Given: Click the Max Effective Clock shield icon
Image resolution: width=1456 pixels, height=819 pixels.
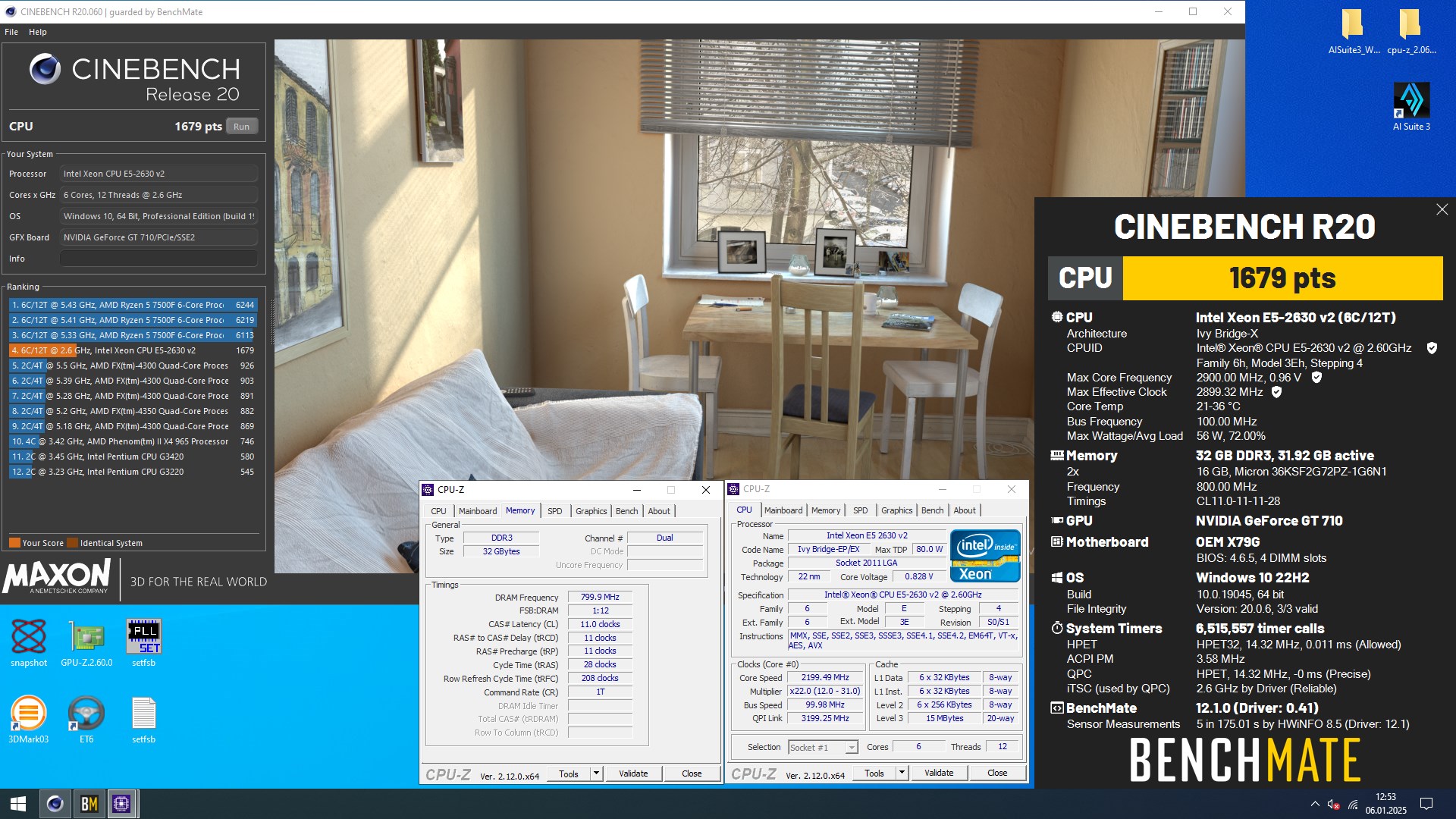Looking at the screenshot, I should tap(1276, 392).
